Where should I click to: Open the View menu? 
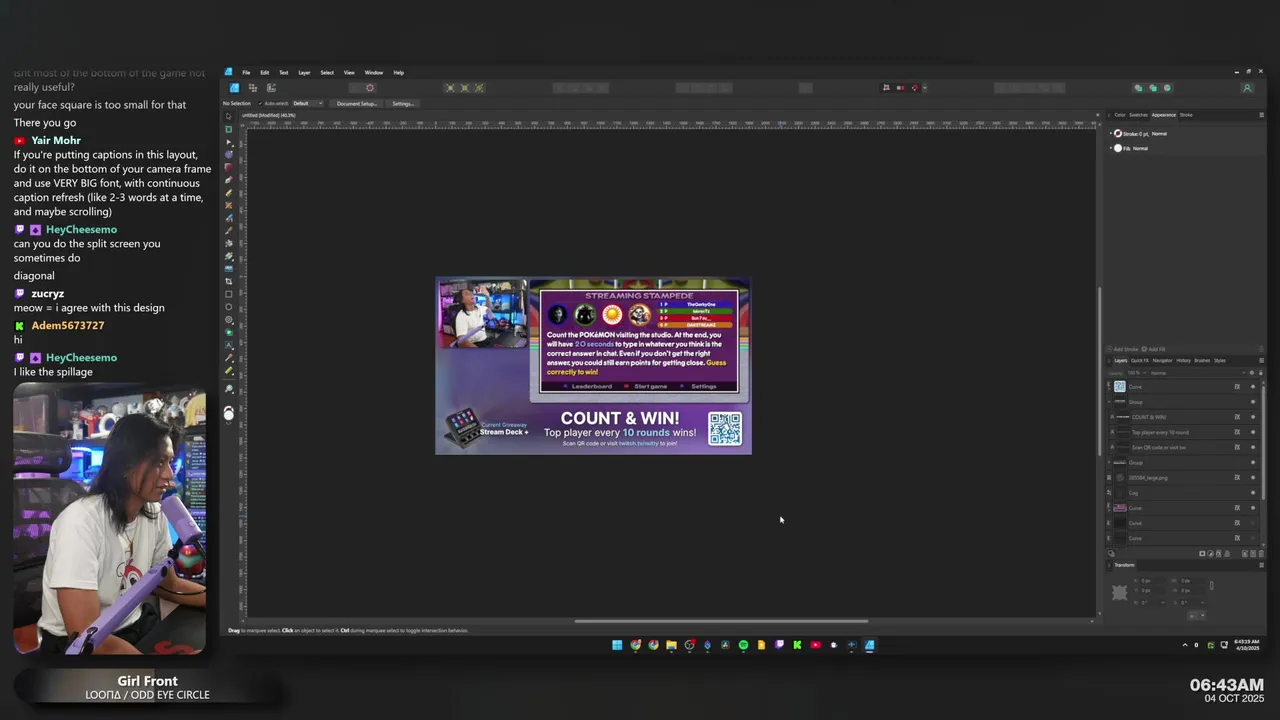(x=349, y=72)
